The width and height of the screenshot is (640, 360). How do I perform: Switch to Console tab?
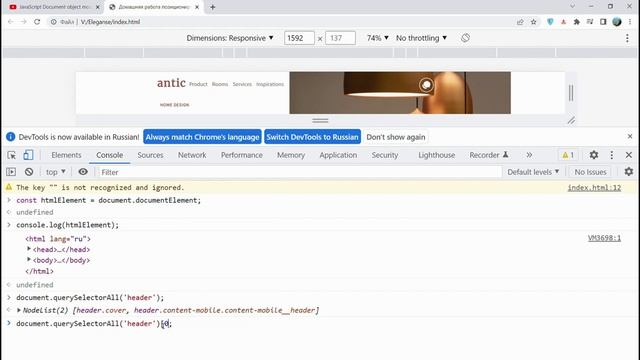pyautogui.click(x=109, y=155)
